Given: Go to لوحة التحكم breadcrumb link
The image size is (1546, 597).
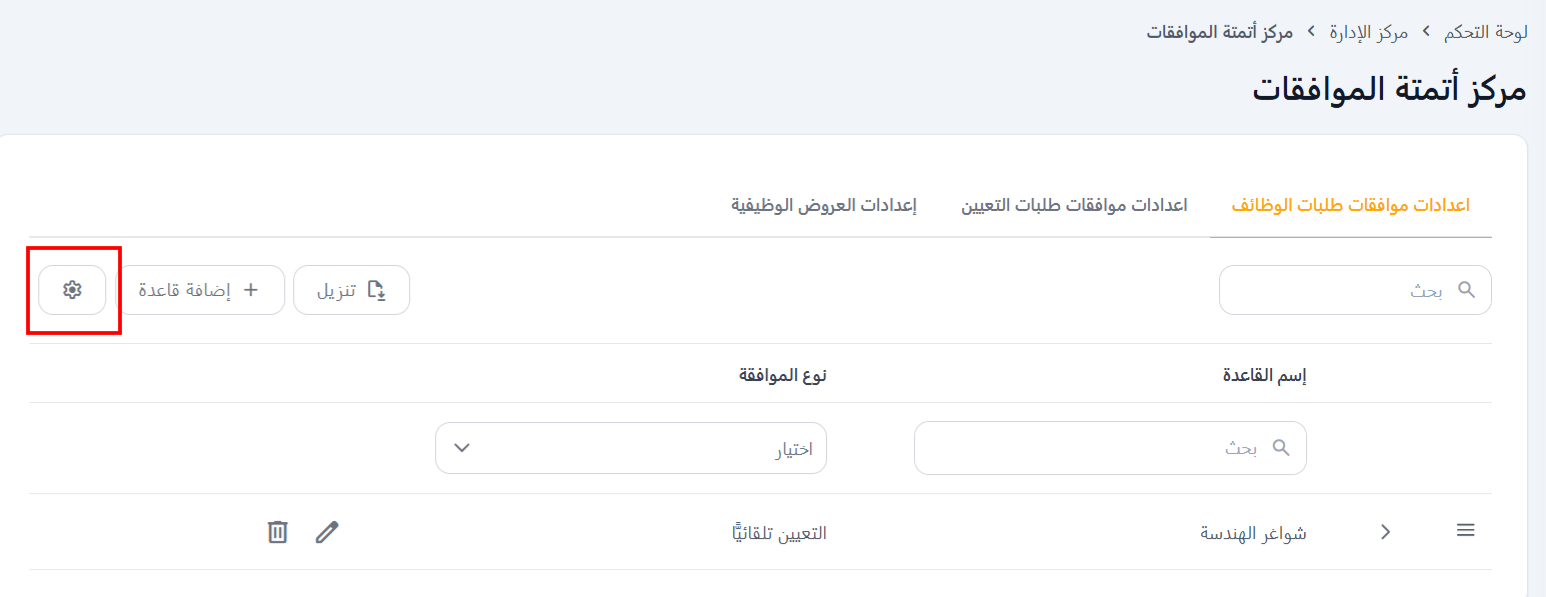Looking at the screenshot, I should 1485,32.
